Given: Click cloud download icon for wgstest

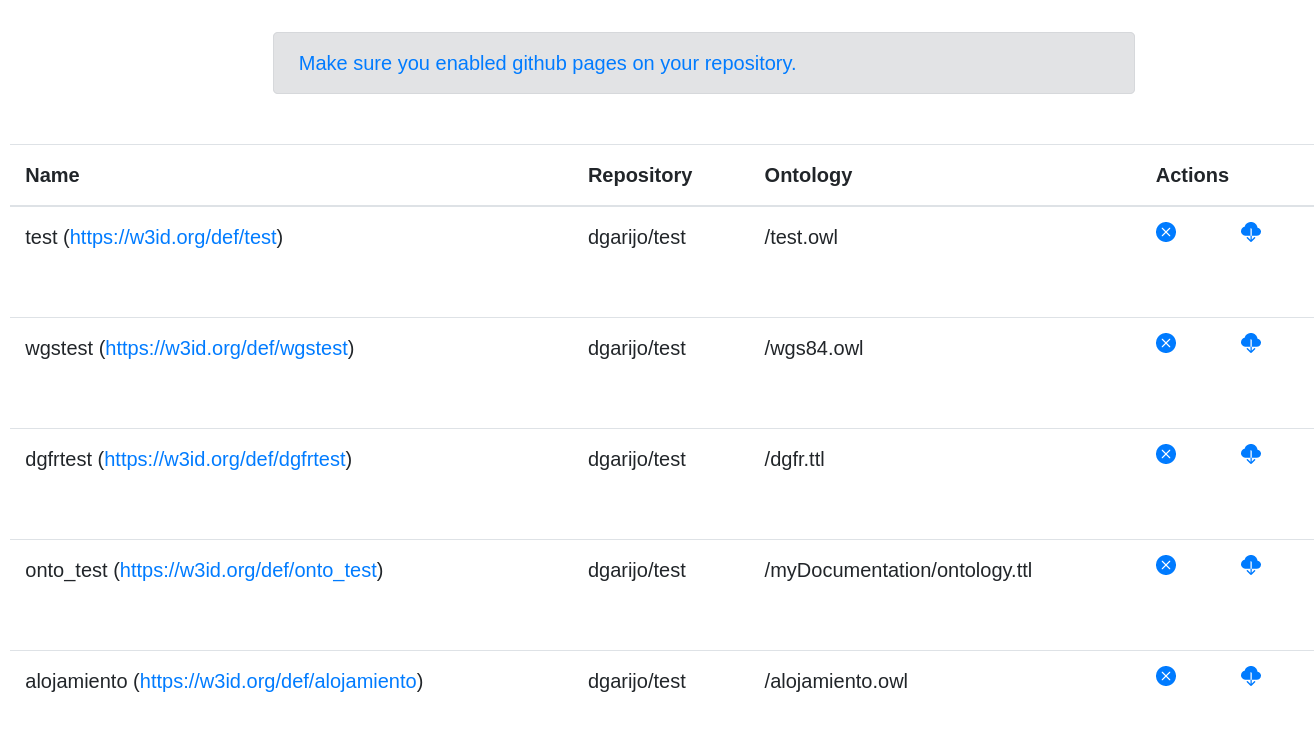Looking at the screenshot, I should pos(1251,343).
